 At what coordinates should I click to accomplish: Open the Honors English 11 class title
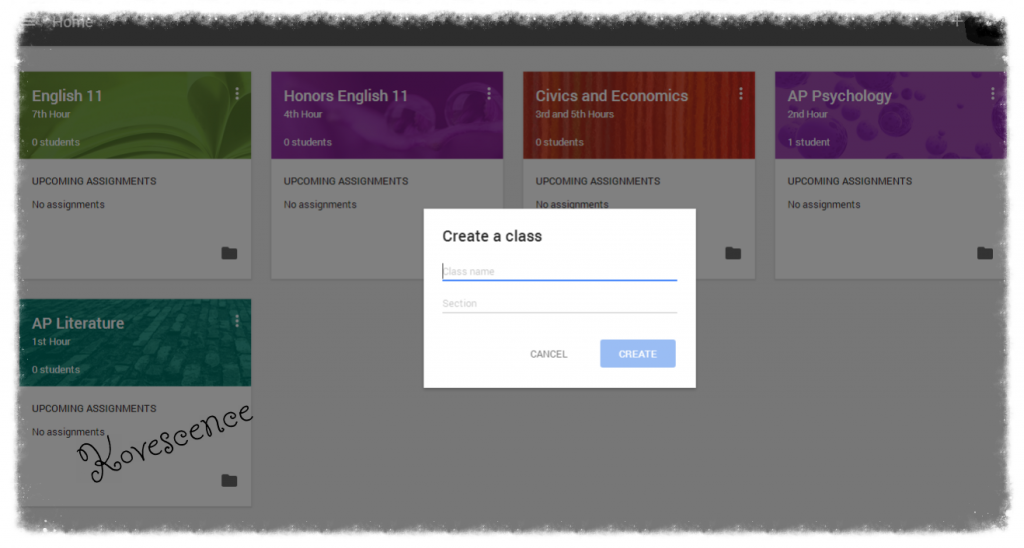click(x=345, y=96)
